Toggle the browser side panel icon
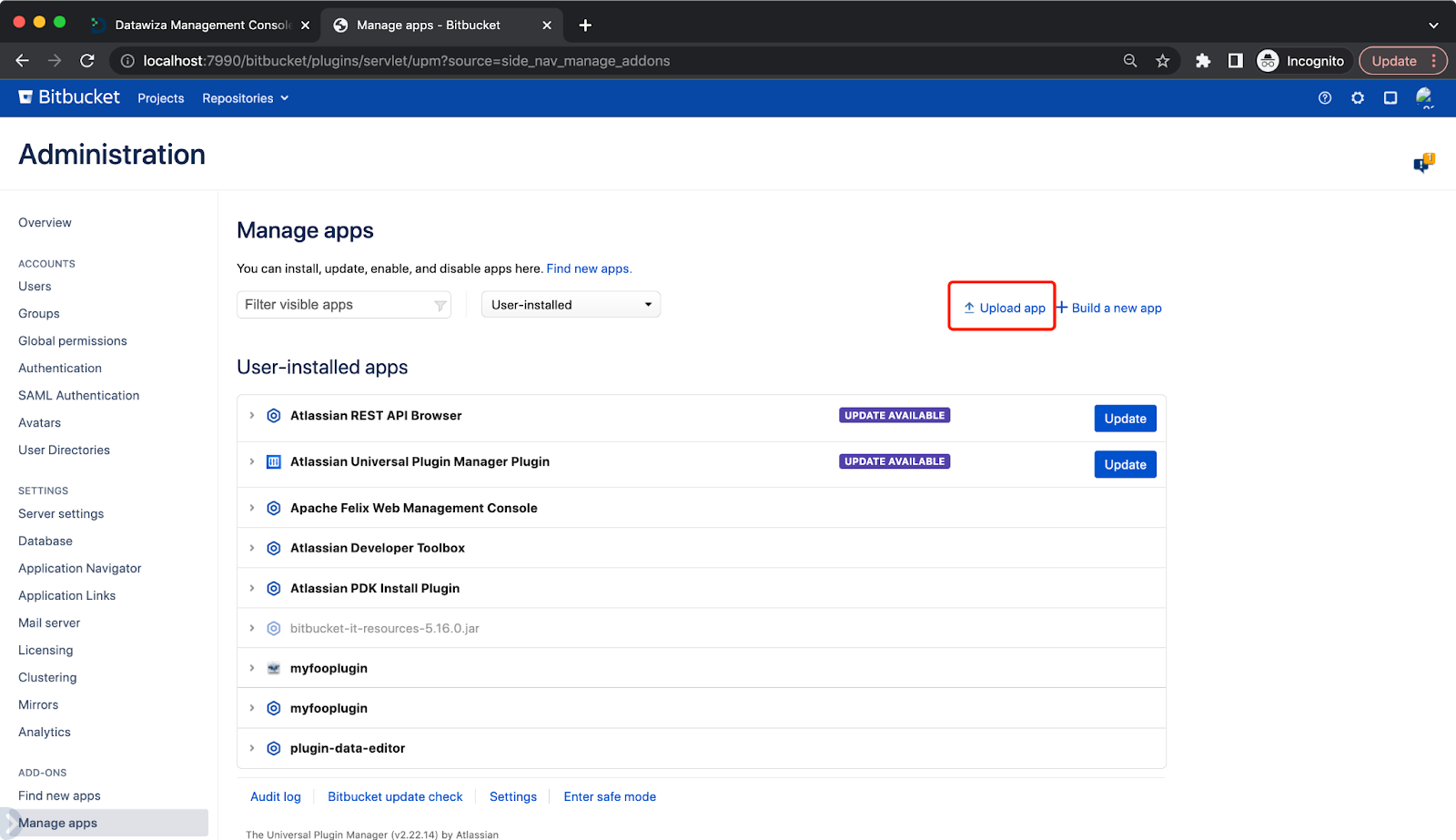Viewport: 1456px width, 840px height. point(1235,61)
